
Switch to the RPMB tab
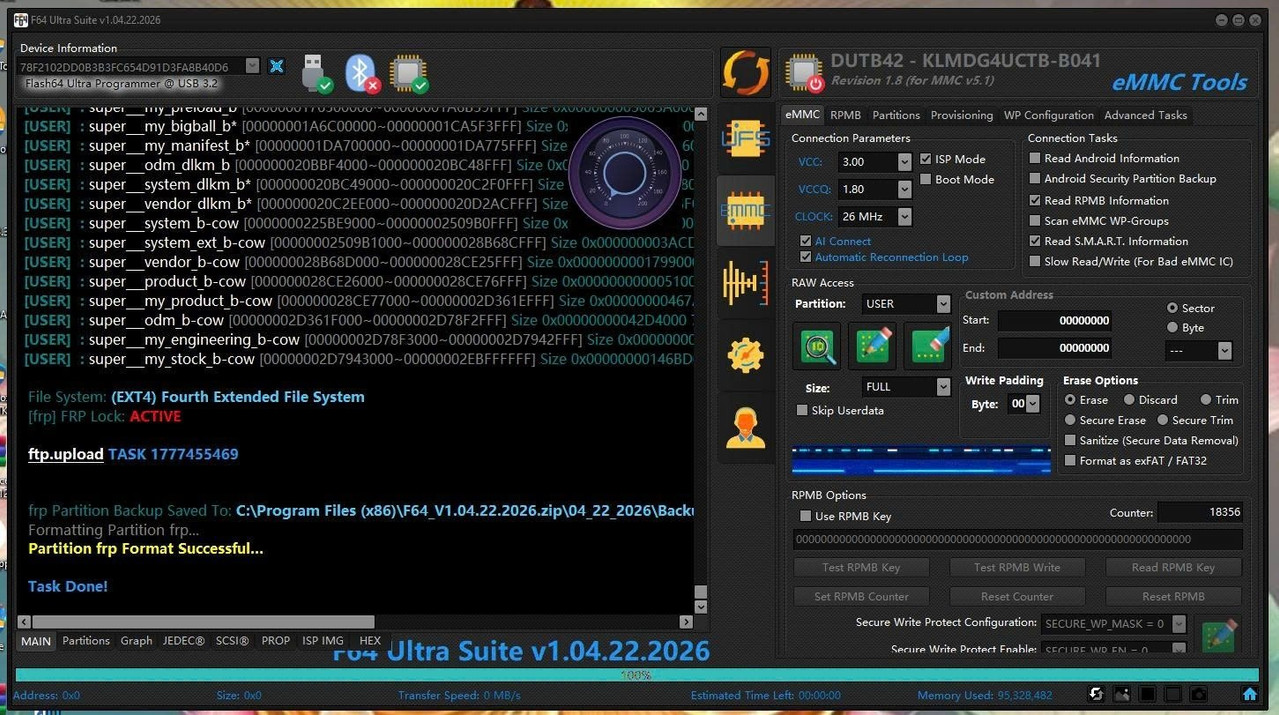pos(845,115)
